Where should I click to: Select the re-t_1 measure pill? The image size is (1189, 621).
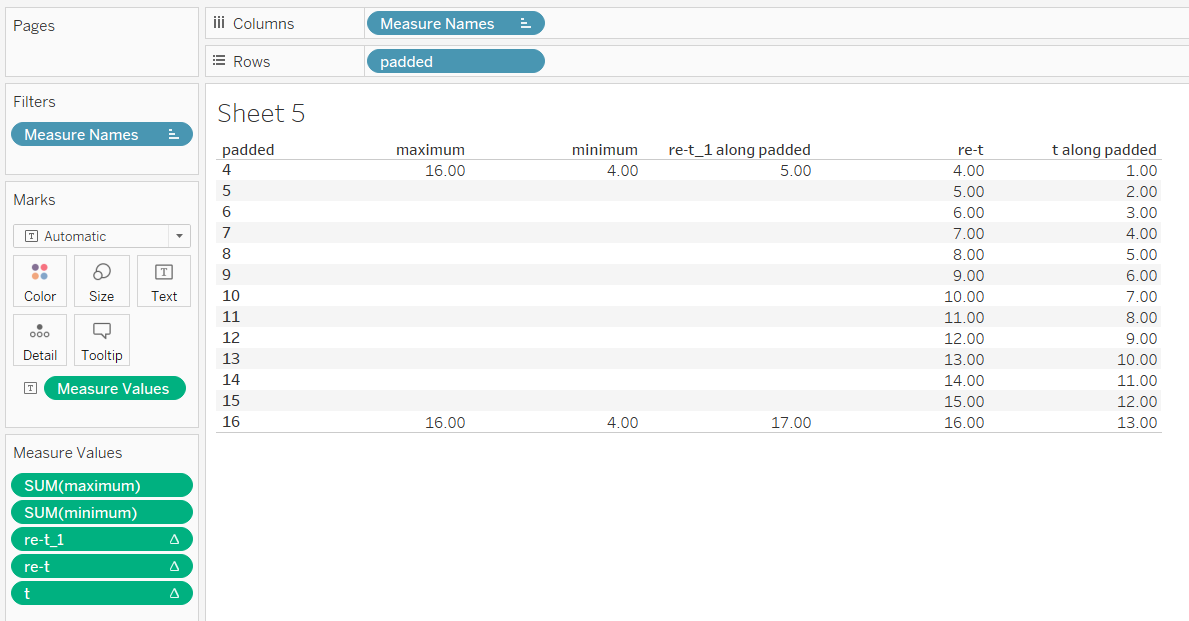[102, 539]
